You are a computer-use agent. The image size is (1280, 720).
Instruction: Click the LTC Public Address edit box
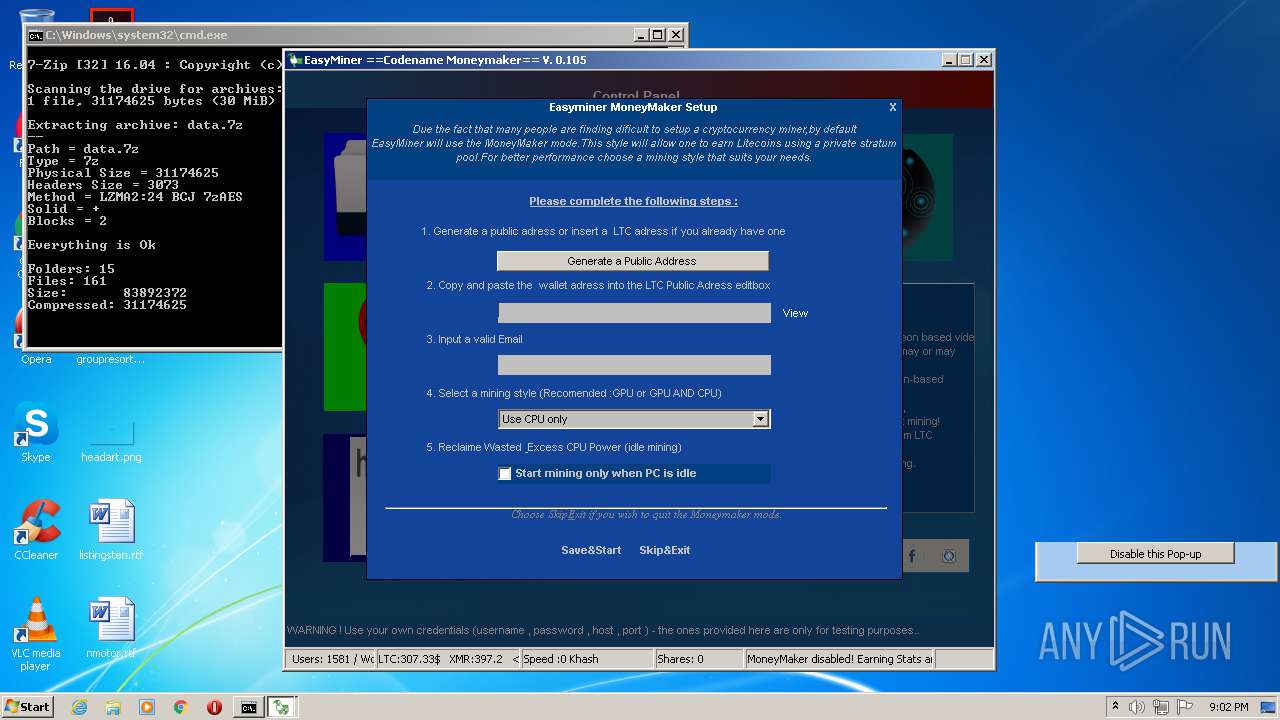pyautogui.click(x=634, y=313)
